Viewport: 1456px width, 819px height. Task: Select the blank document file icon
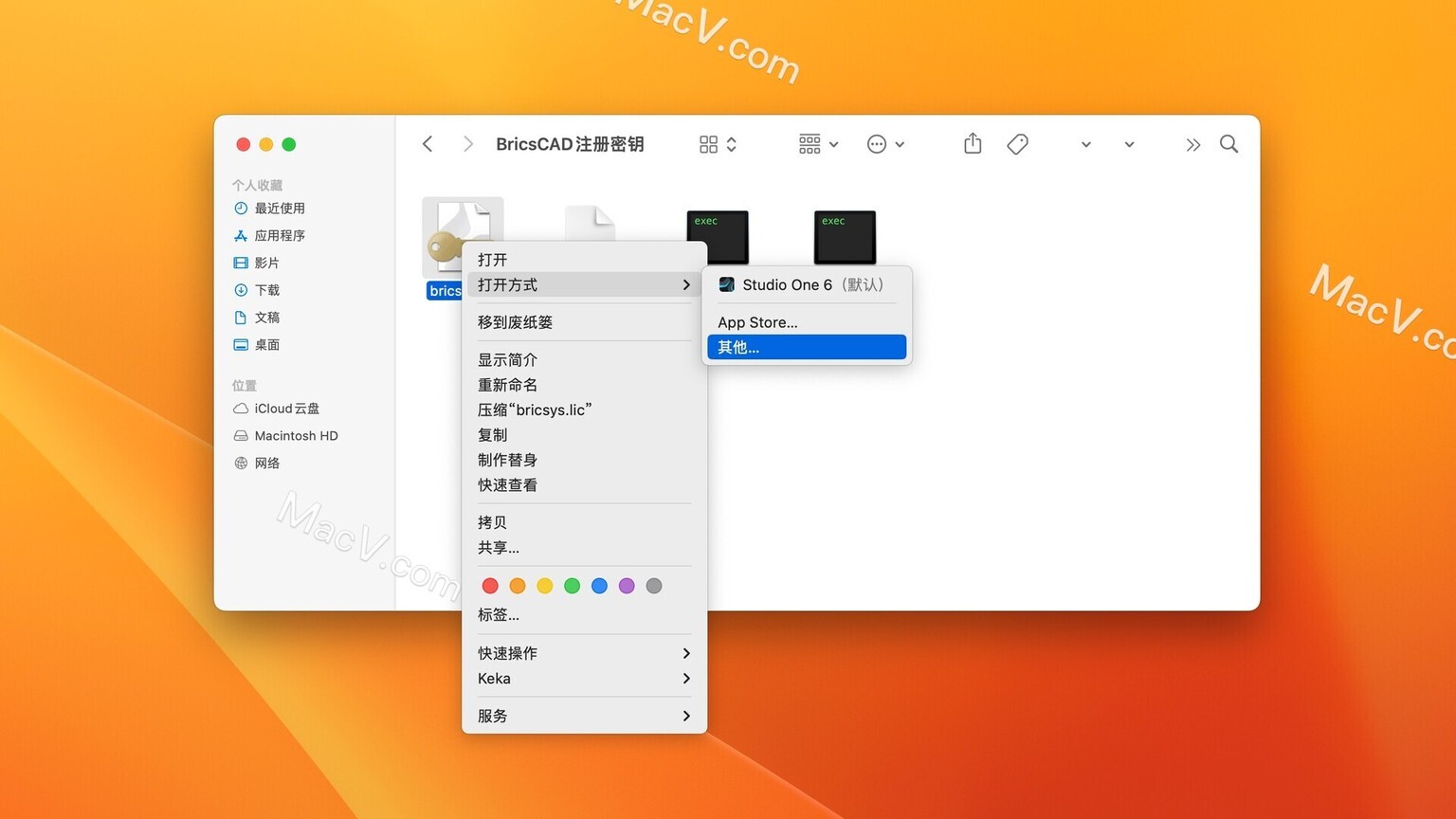pyautogui.click(x=590, y=223)
